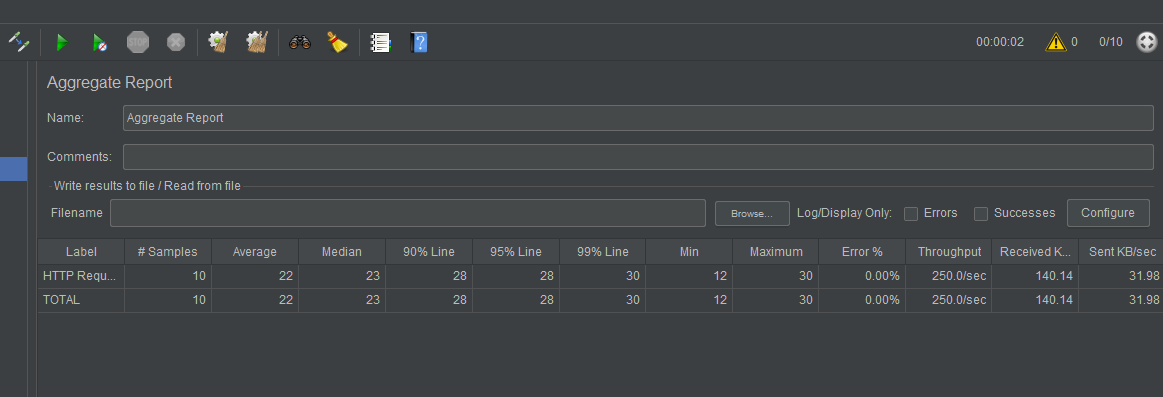This screenshot has width=1163, height=397.
Task: Click Start no pauses icon
Action: tap(99, 42)
